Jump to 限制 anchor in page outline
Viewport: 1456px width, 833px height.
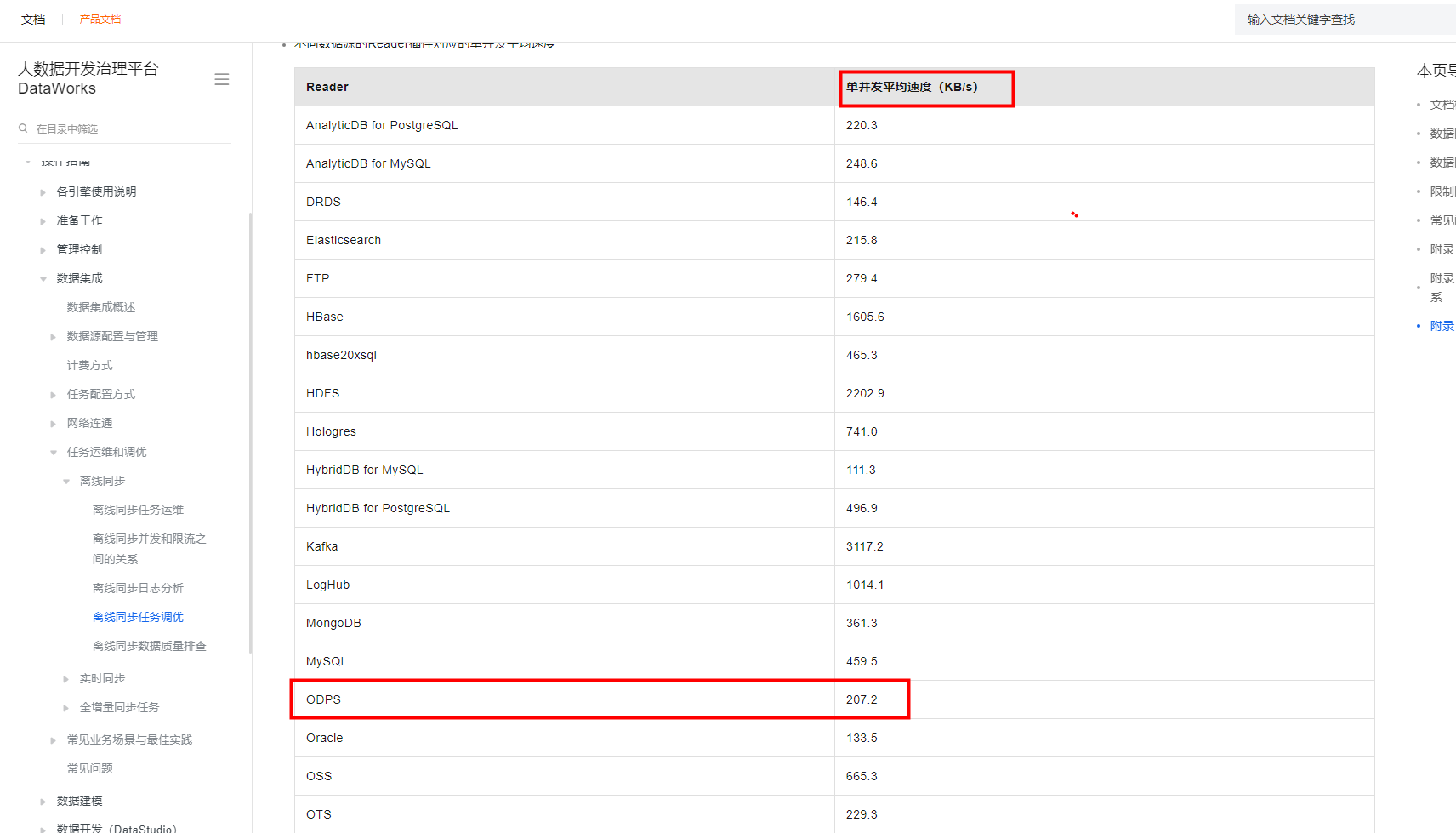pos(1442,191)
